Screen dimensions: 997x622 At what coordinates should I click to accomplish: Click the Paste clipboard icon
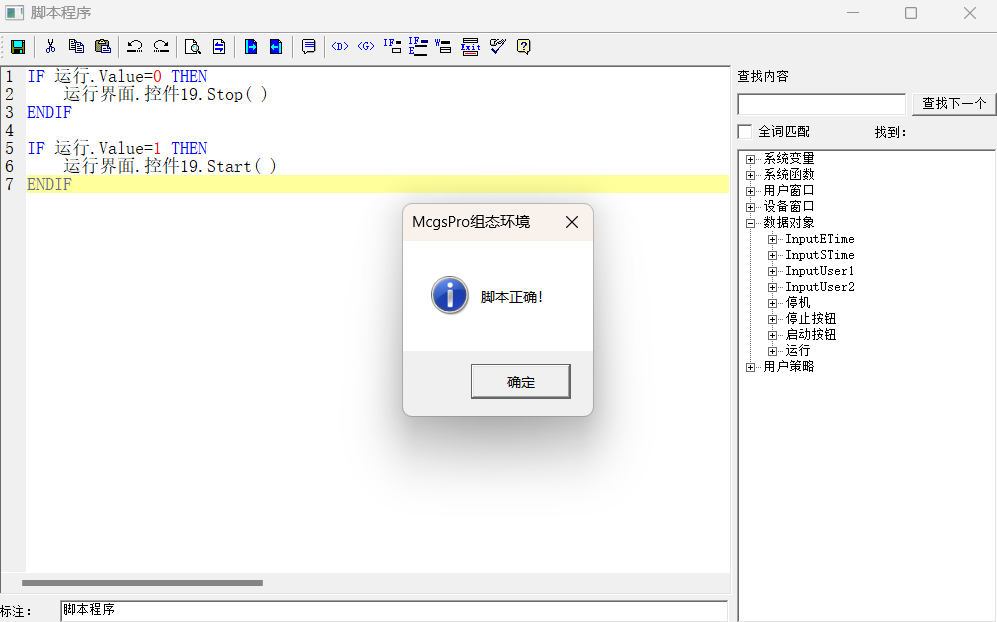click(102, 46)
